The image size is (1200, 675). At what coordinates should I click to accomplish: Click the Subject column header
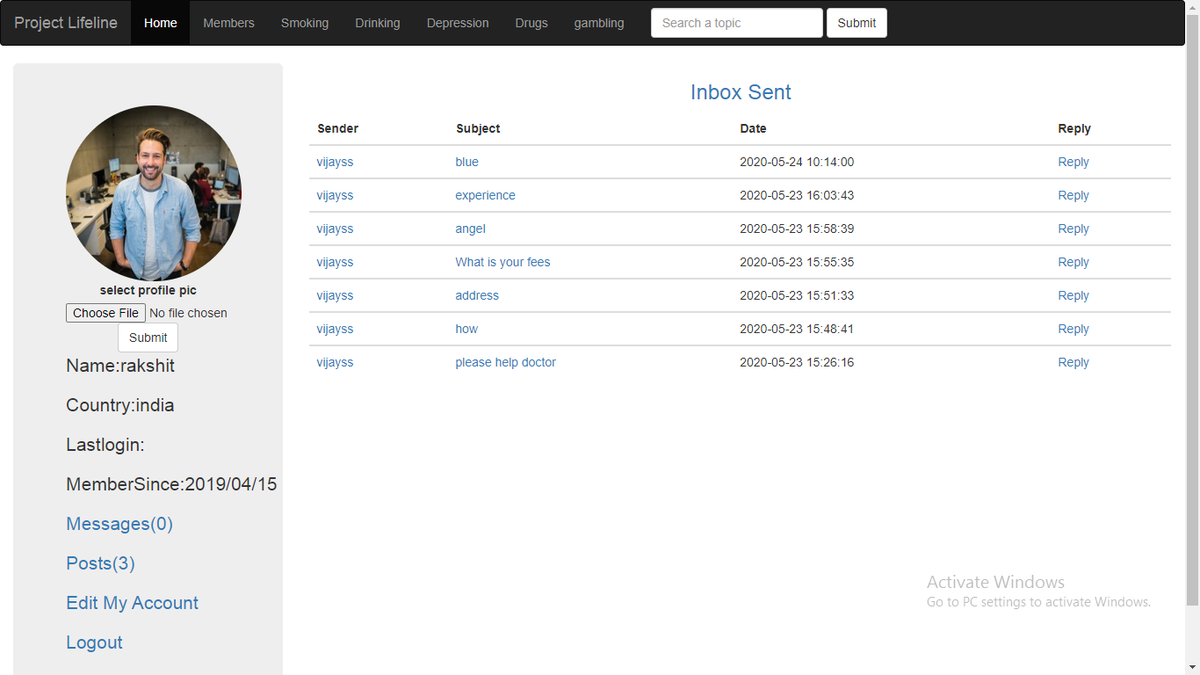(x=478, y=129)
